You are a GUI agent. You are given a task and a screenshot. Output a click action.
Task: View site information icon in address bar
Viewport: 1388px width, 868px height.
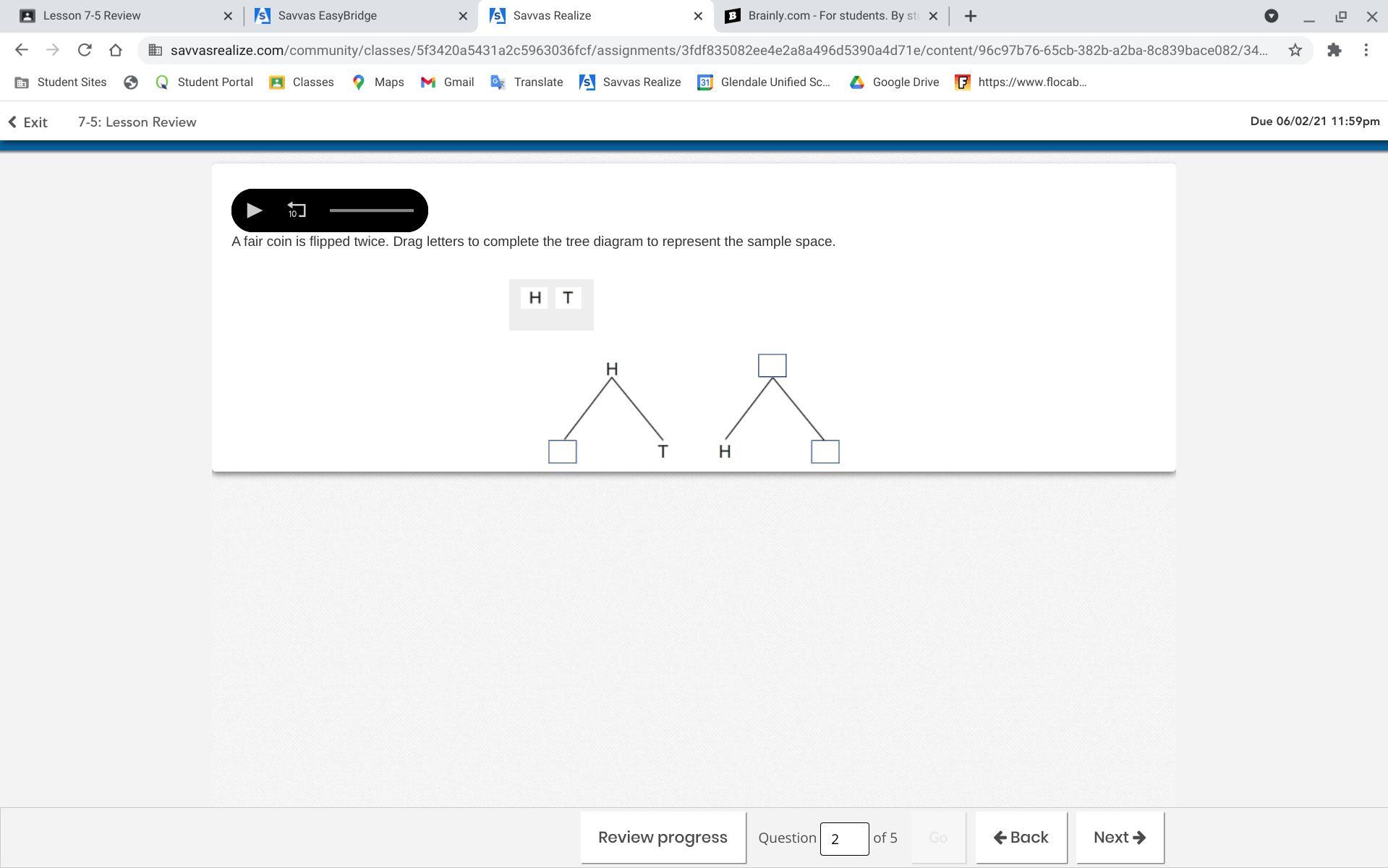coord(155,50)
